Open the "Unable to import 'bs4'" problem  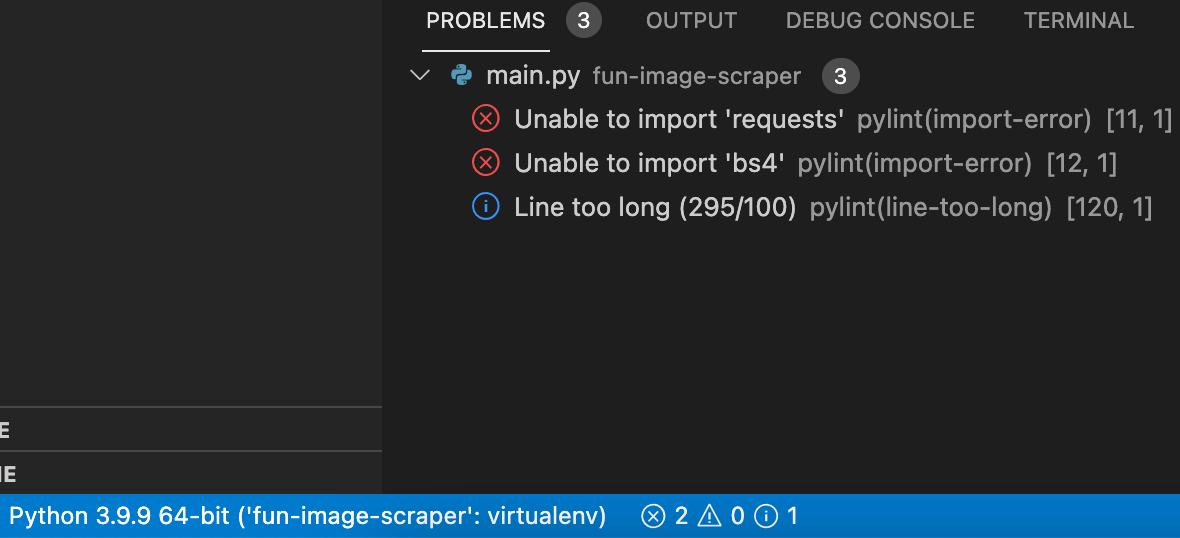click(650, 163)
